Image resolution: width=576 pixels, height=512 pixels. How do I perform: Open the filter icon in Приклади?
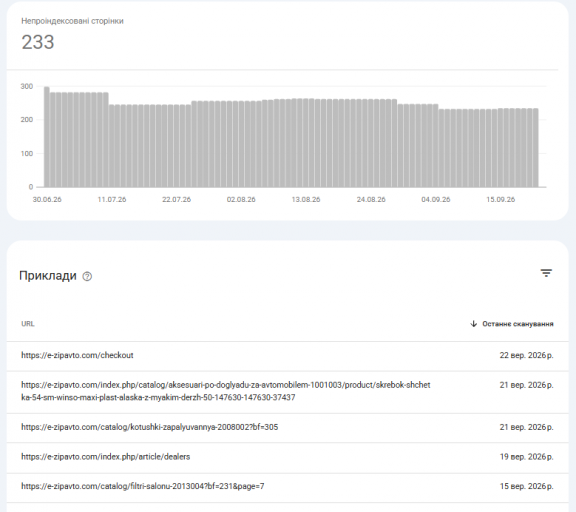coord(546,273)
